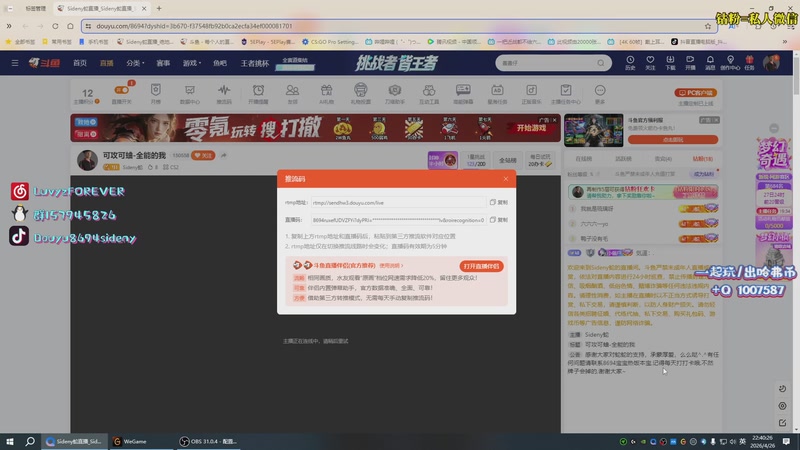Image resolution: width=800 pixels, height=450 pixels.
Task: Go to 首页 in navigation
Action: click(x=80, y=63)
